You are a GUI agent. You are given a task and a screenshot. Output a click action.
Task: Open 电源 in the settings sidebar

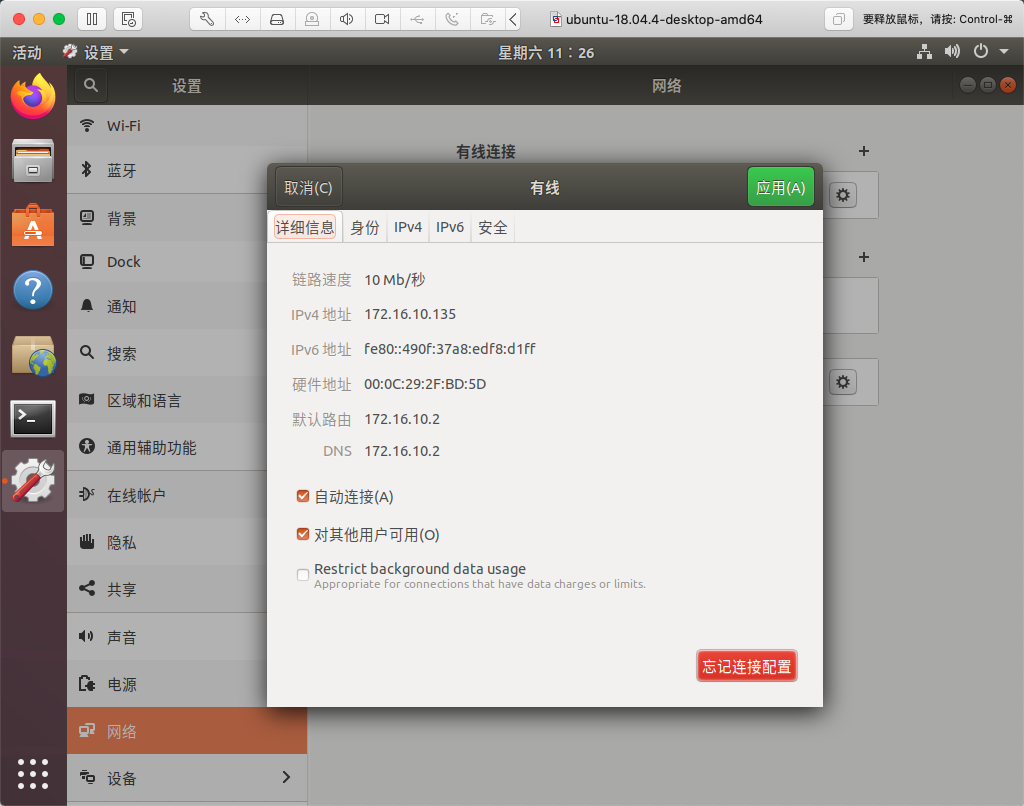coord(187,684)
